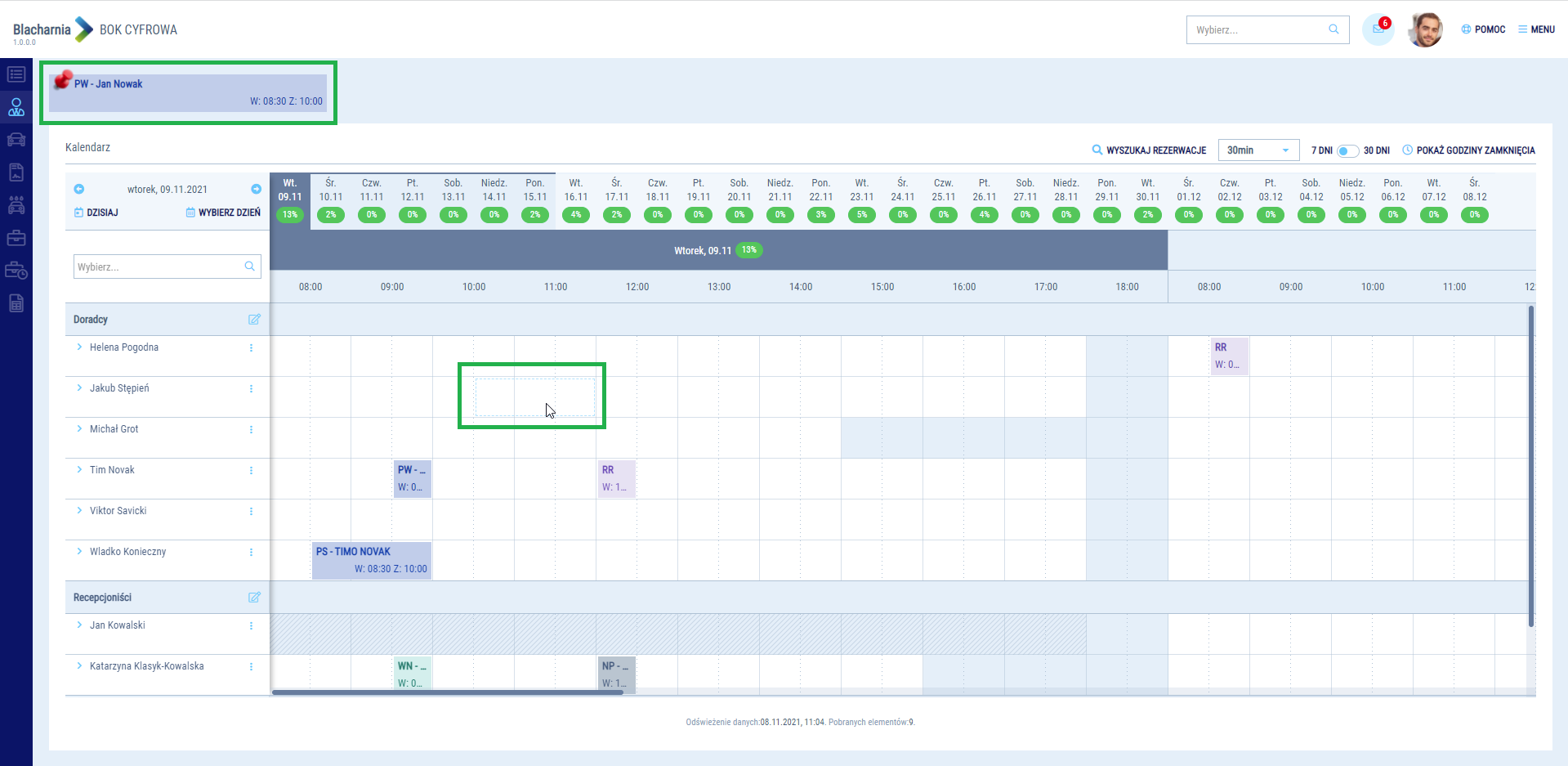Click the red pin on PW - Jan Nowak
This screenshot has width=1568, height=766.
[x=62, y=80]
